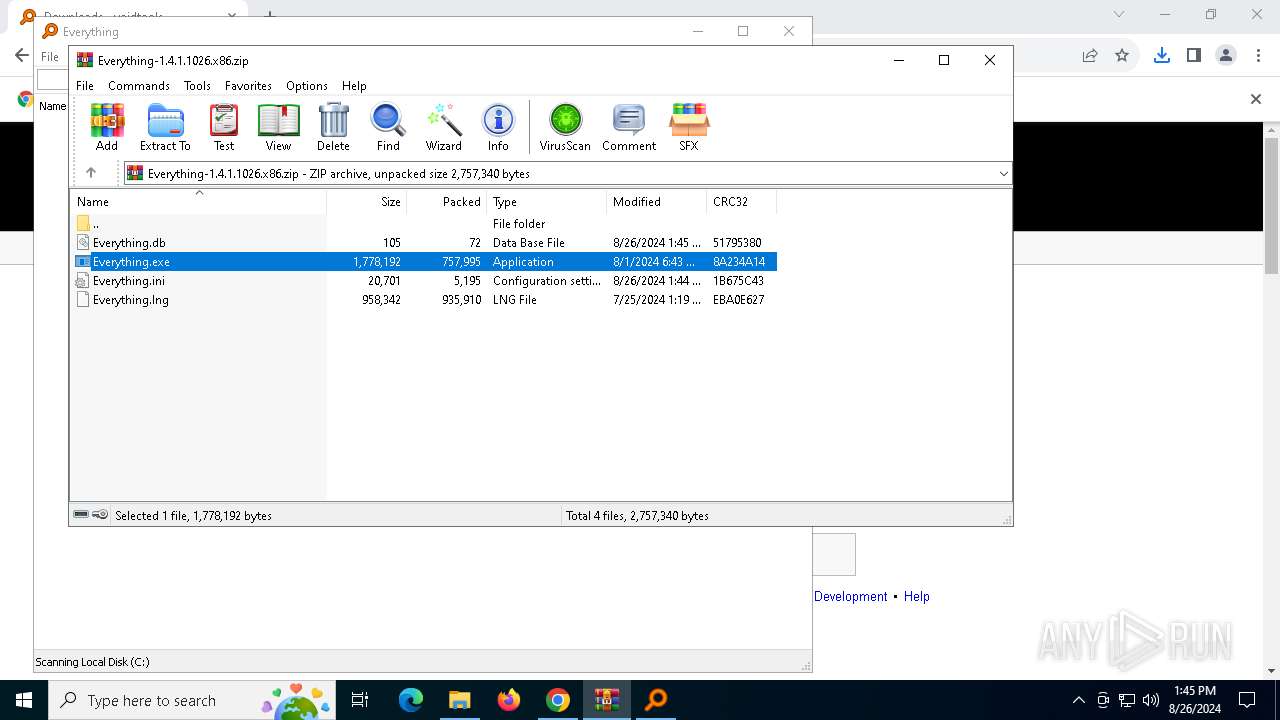The image size is (1280, 720).
Task: Click the Help link in browser page
Action: [917, 596]
